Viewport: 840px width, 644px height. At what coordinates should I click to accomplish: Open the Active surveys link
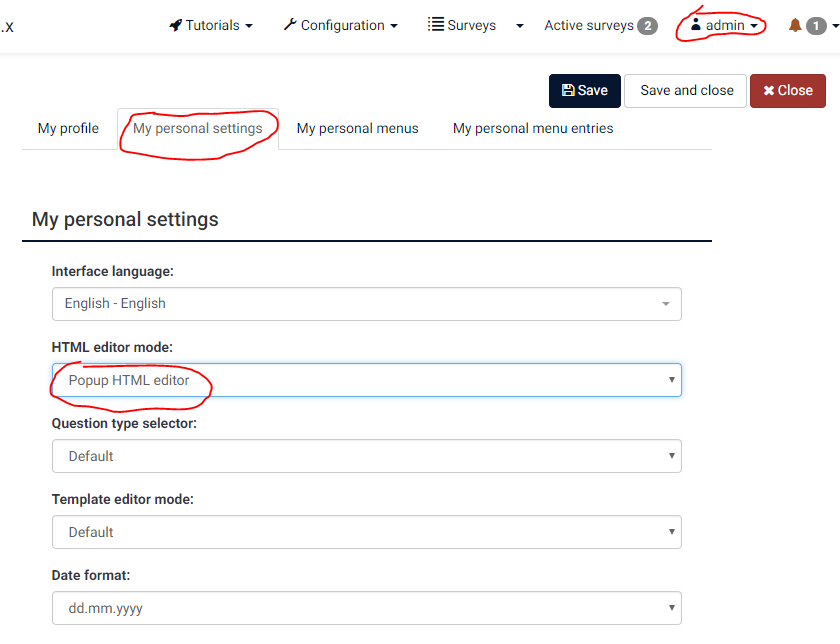[588, 25]
